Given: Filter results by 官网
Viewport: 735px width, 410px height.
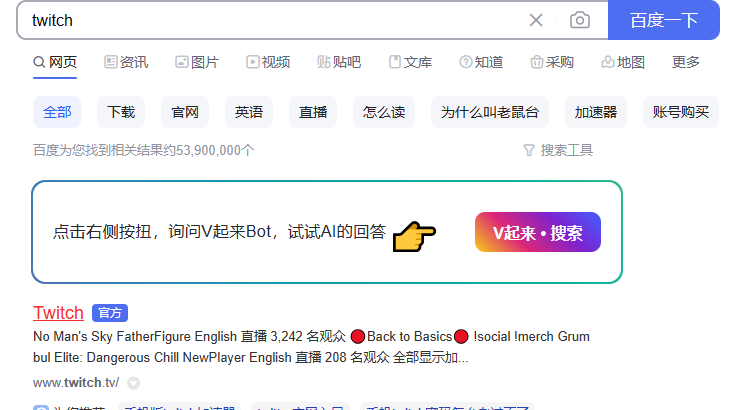Looking at the screenshot, I should click(x=185, y=112).
